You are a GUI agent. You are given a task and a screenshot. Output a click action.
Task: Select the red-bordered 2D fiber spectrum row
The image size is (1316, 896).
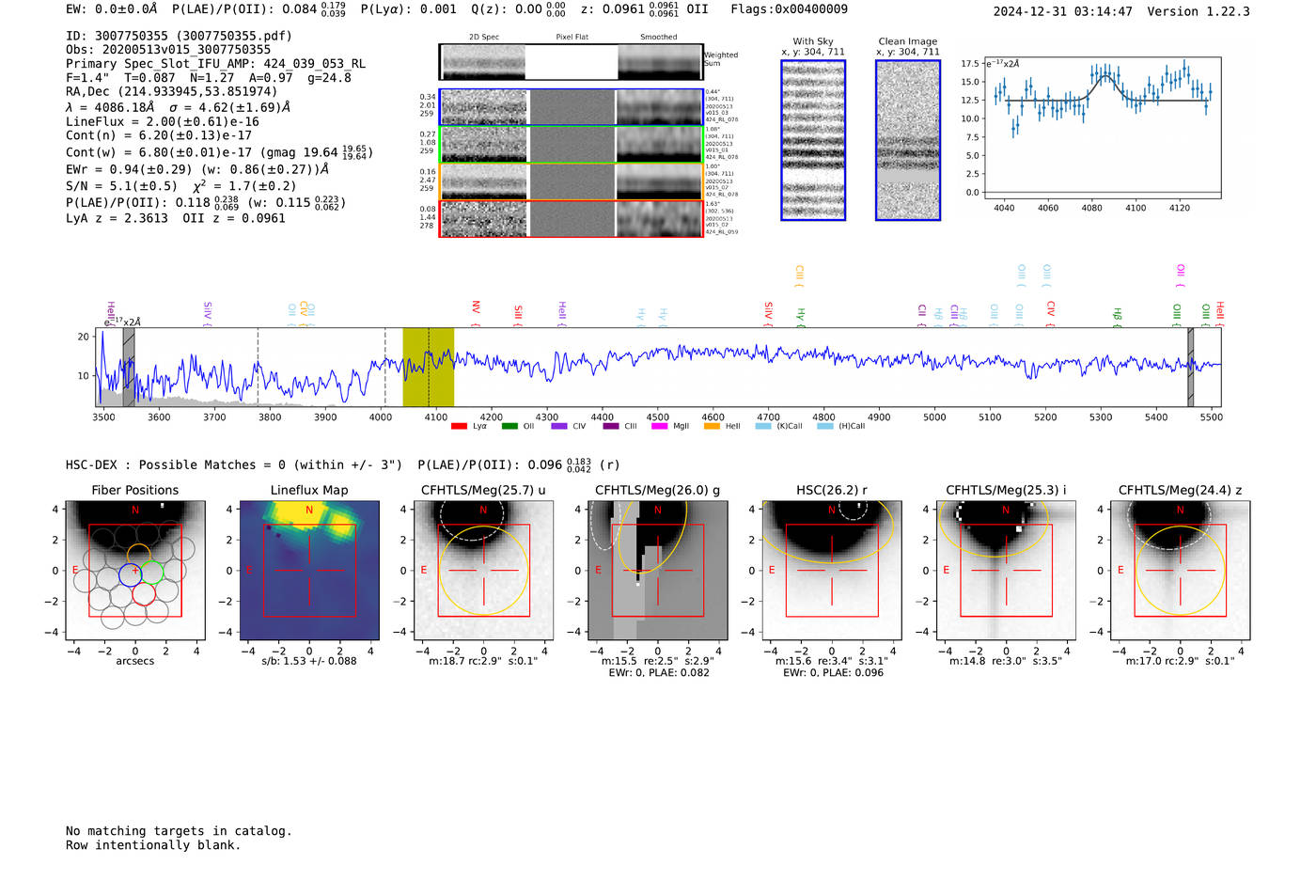point(572,218)
